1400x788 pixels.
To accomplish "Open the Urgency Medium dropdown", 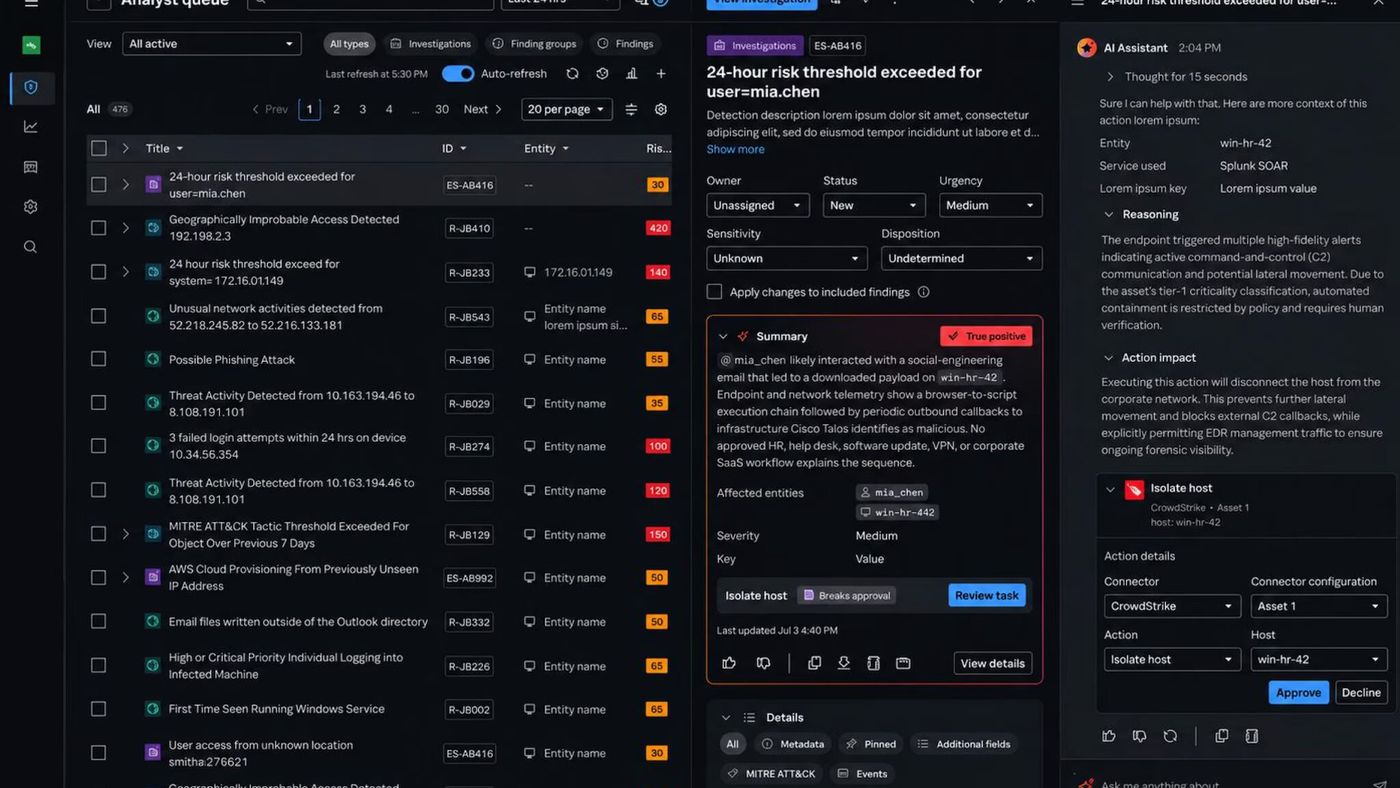I will (990, 205).
